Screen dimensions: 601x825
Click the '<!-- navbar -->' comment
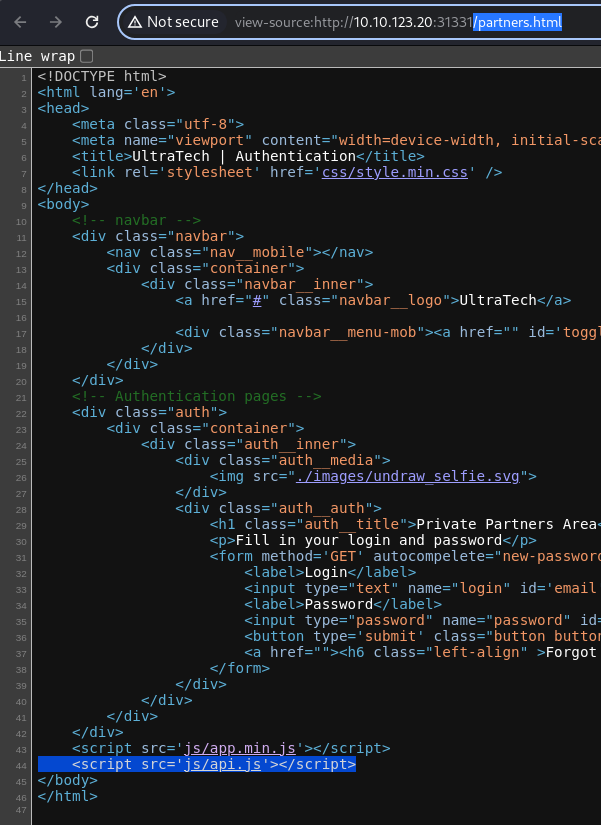pos(136,220)
